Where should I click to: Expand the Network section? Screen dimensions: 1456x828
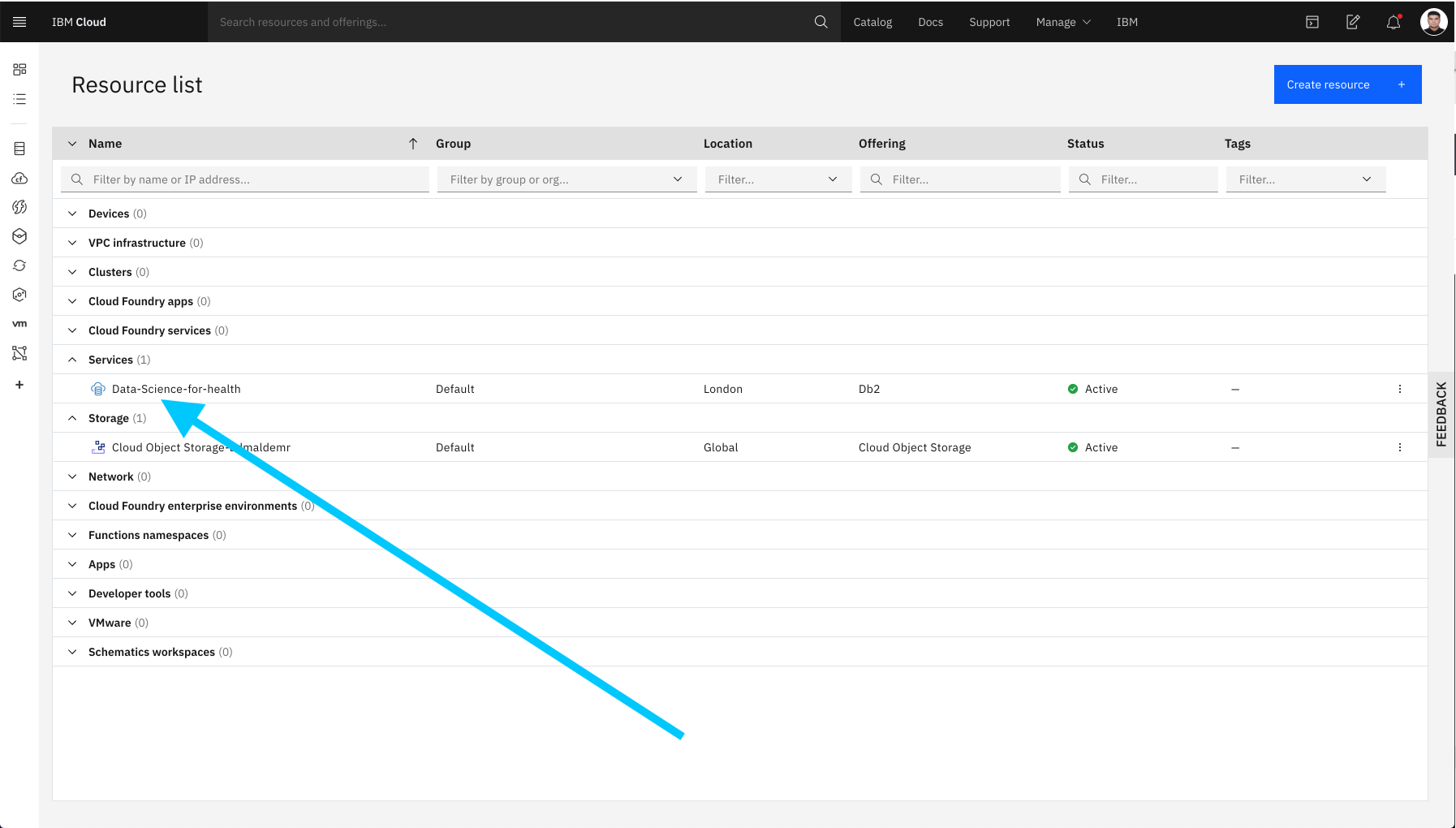coord(72,477)
